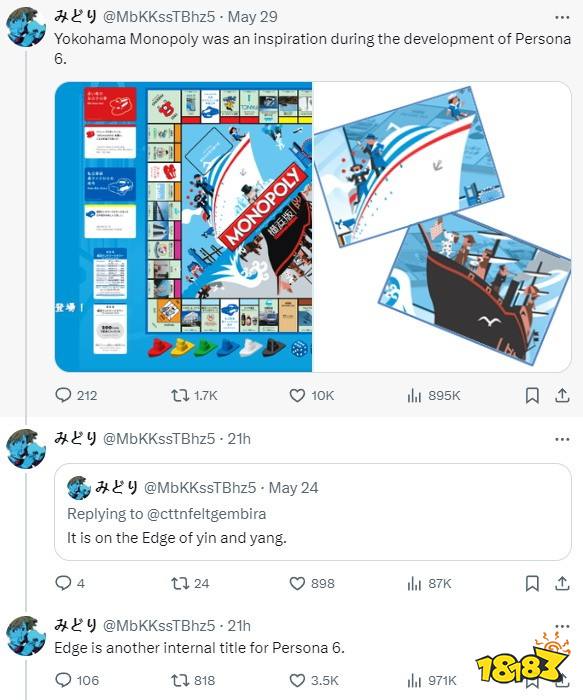Bookmark the Yokohama Monopoly tweet
The height and width of the screenshot is (700, 583).
click(x=532, y=395)
